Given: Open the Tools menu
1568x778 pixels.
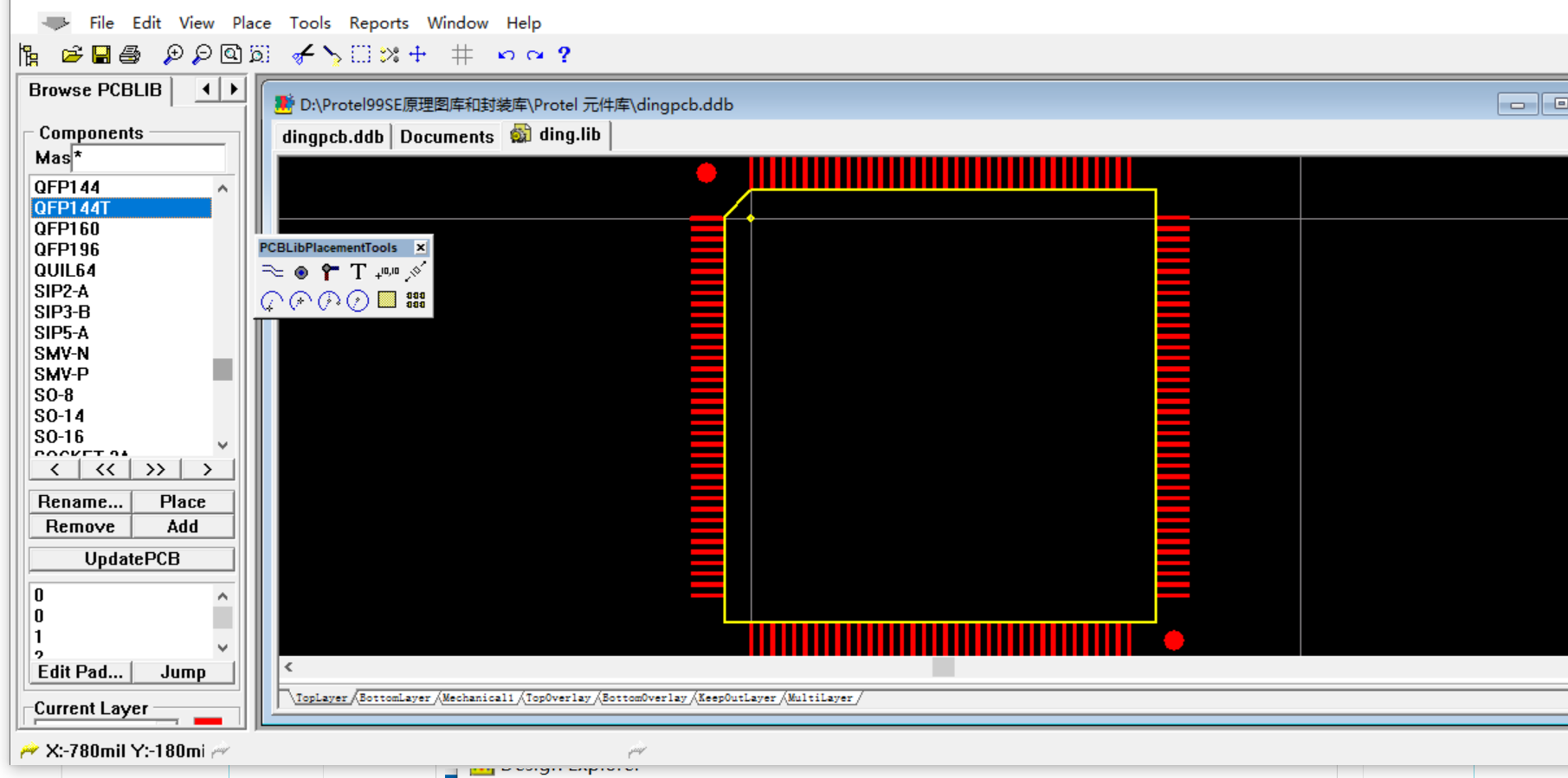Looking at the screenshot, I should 310,23.
